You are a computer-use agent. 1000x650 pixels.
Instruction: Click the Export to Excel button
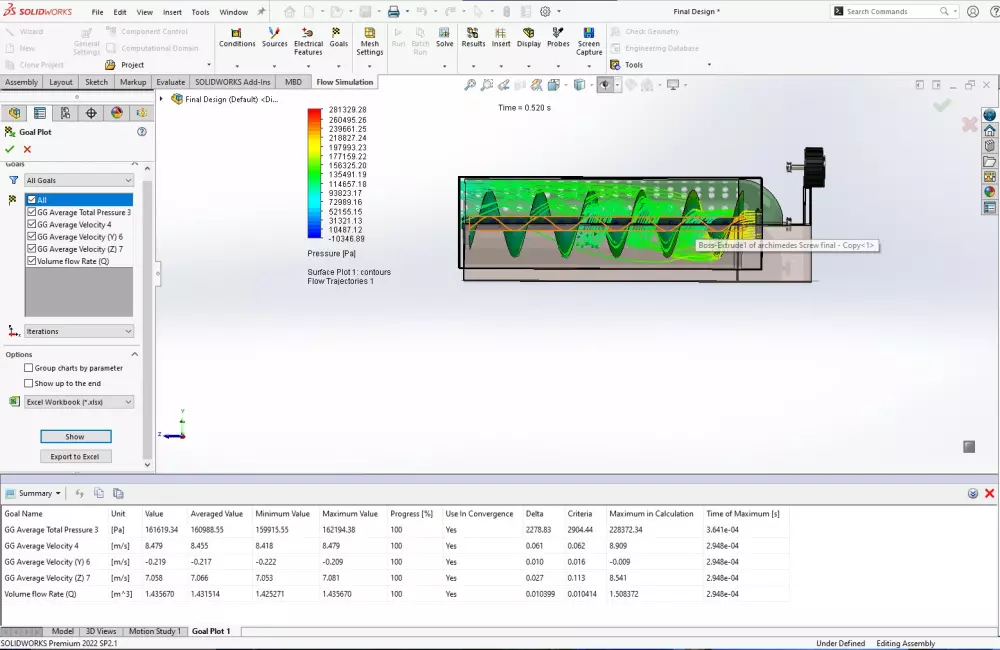[x=77, y=456]
